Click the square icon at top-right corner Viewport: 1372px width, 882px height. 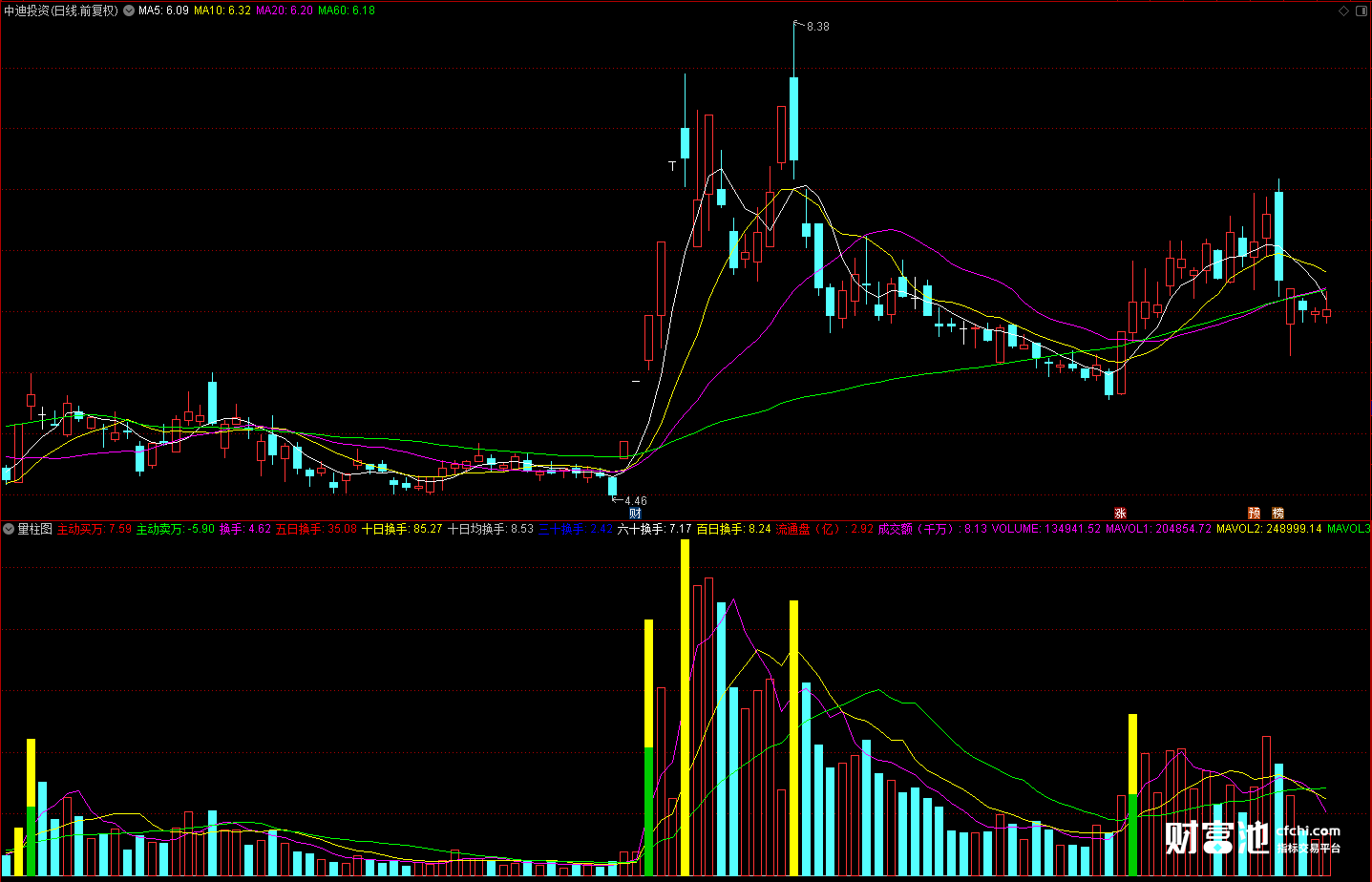click(1362, 10)
